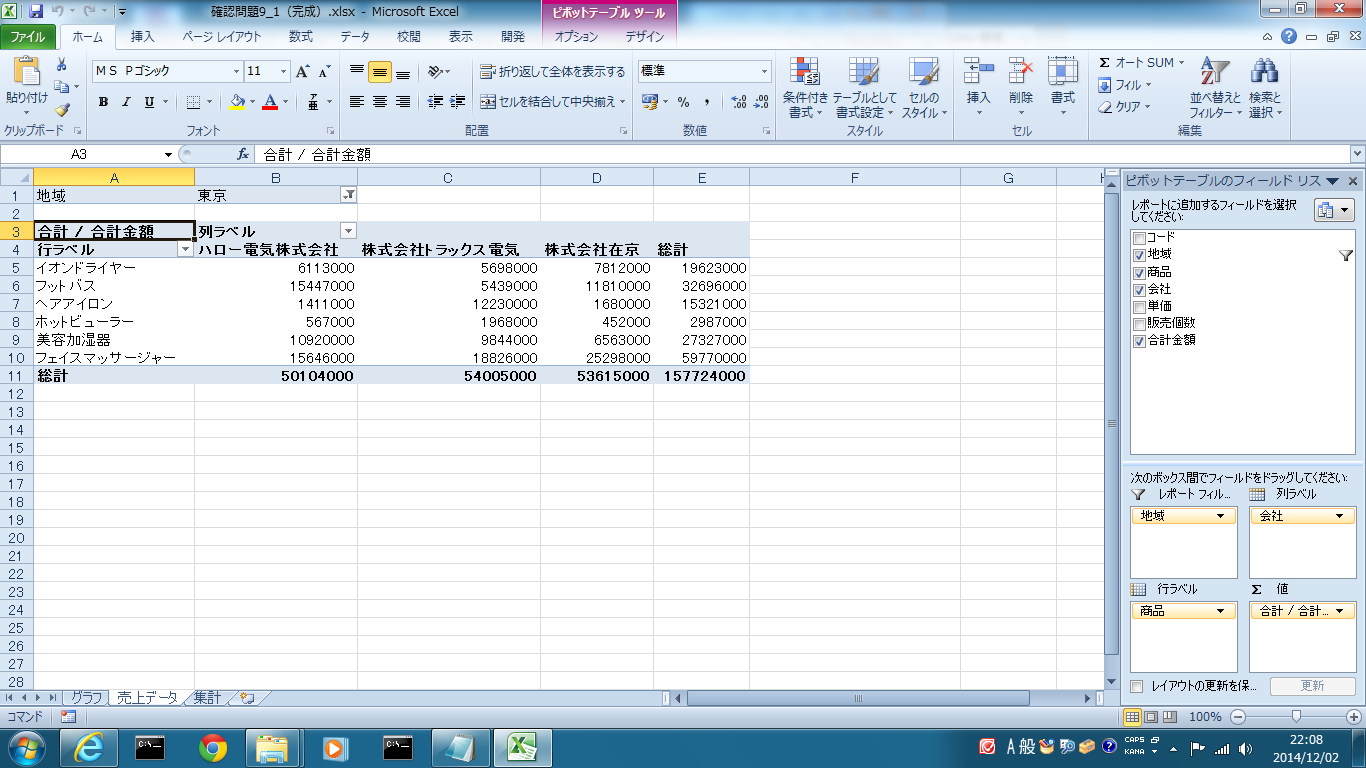
Task: Check the 販売個数 field checkbox
Action: point(1139,323)
